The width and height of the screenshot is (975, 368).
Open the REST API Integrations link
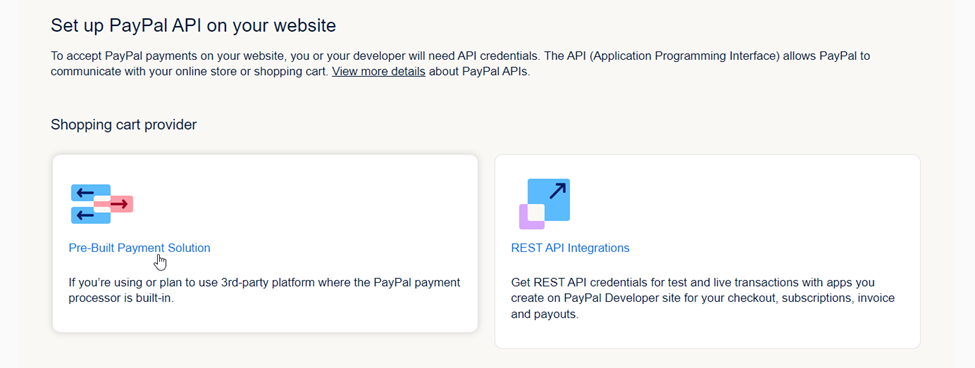click(570, 247)
